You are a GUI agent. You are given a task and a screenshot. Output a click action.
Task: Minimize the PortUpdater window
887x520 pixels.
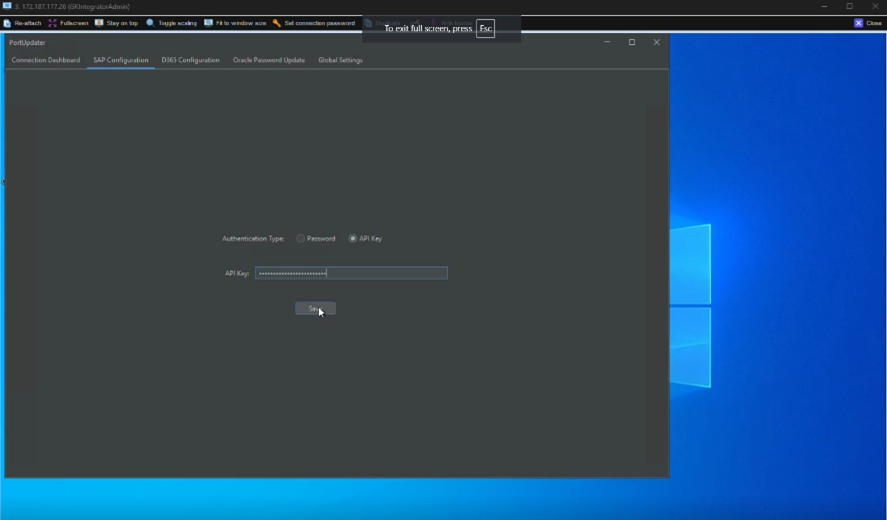607,42
